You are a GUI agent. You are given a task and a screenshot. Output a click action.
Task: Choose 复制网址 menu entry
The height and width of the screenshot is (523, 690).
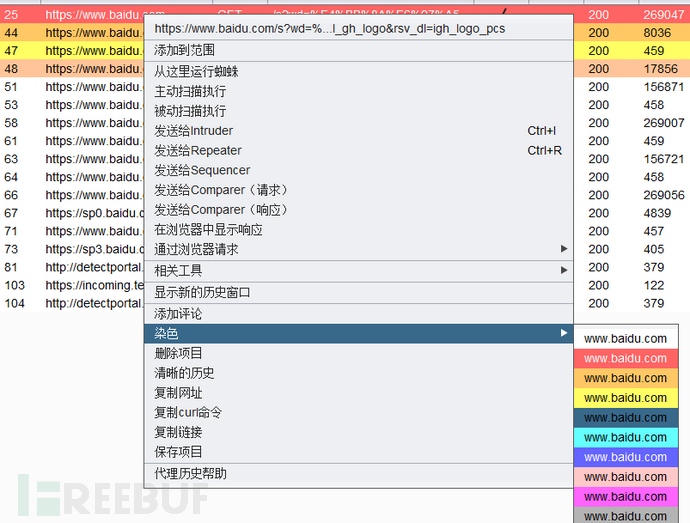pyautogui.click(x=359, y=393)
